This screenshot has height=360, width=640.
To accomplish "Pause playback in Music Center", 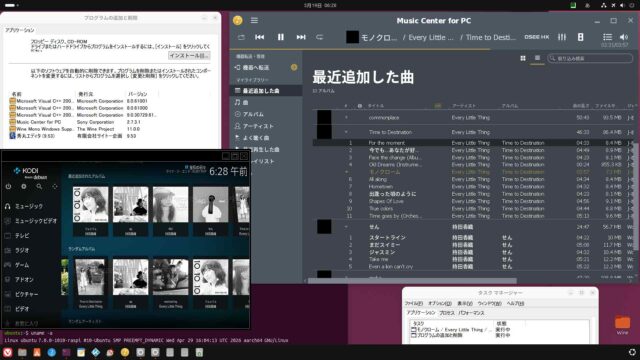I will [280, 37].
